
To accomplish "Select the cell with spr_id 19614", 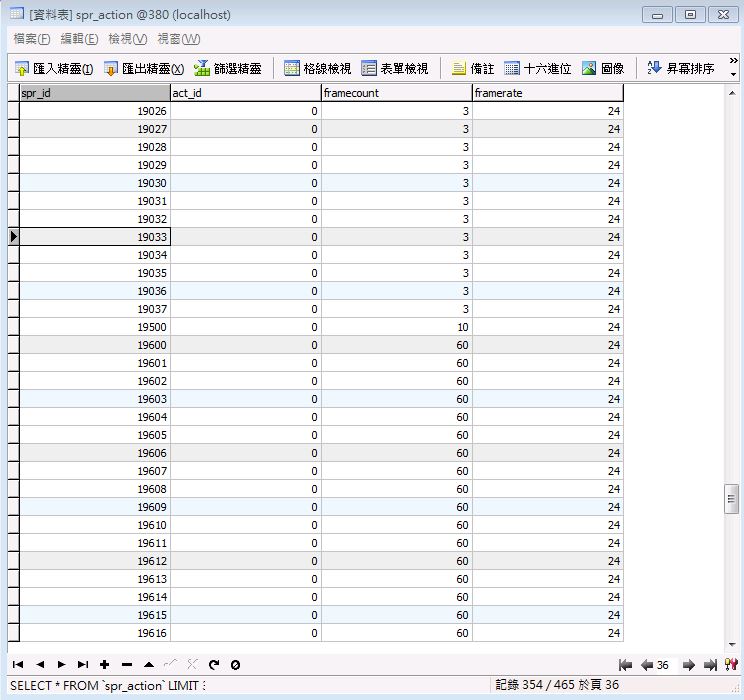I will tap(95, 597).
